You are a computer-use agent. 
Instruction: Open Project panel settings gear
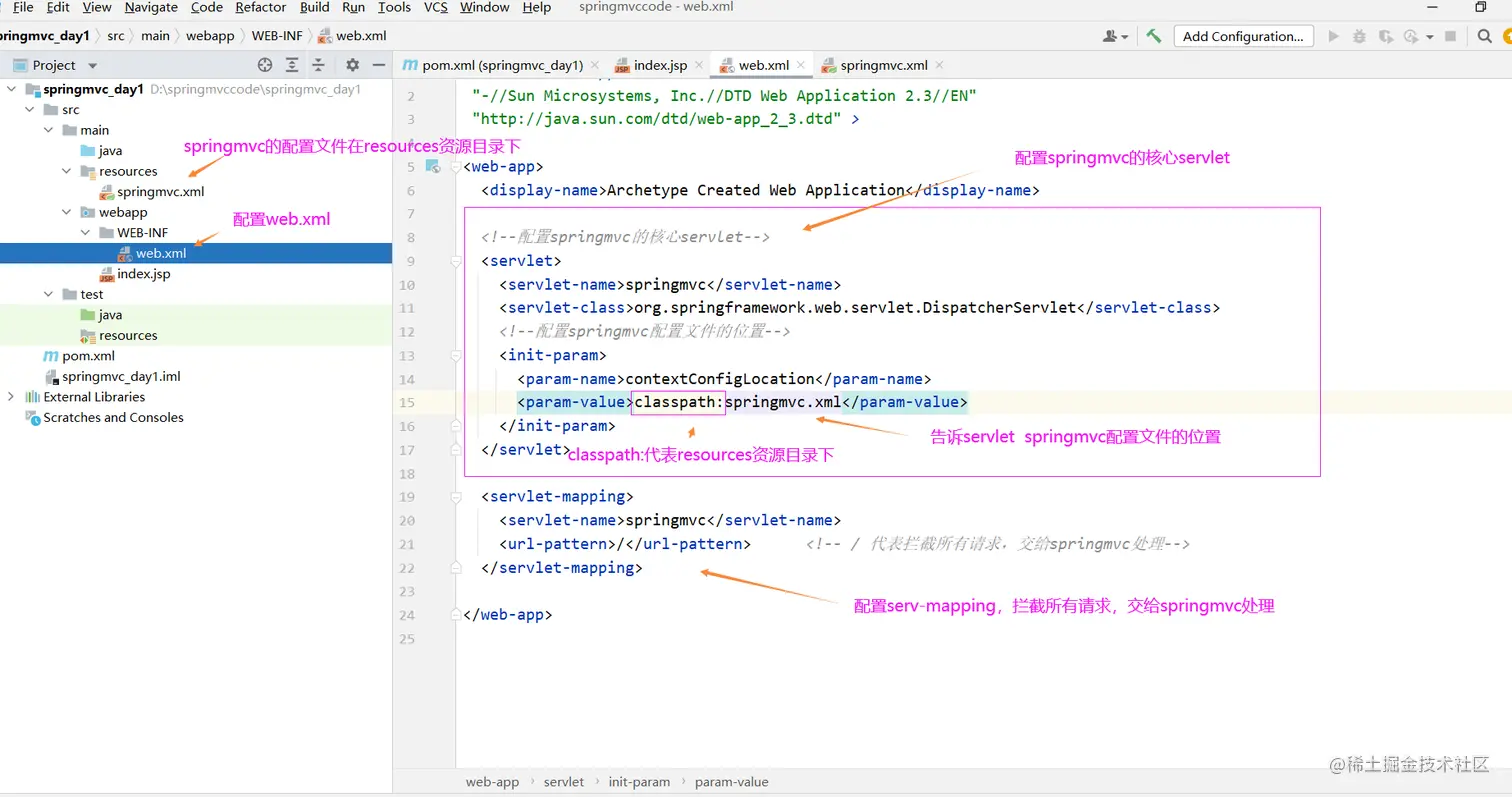click(x=352, y=65)
